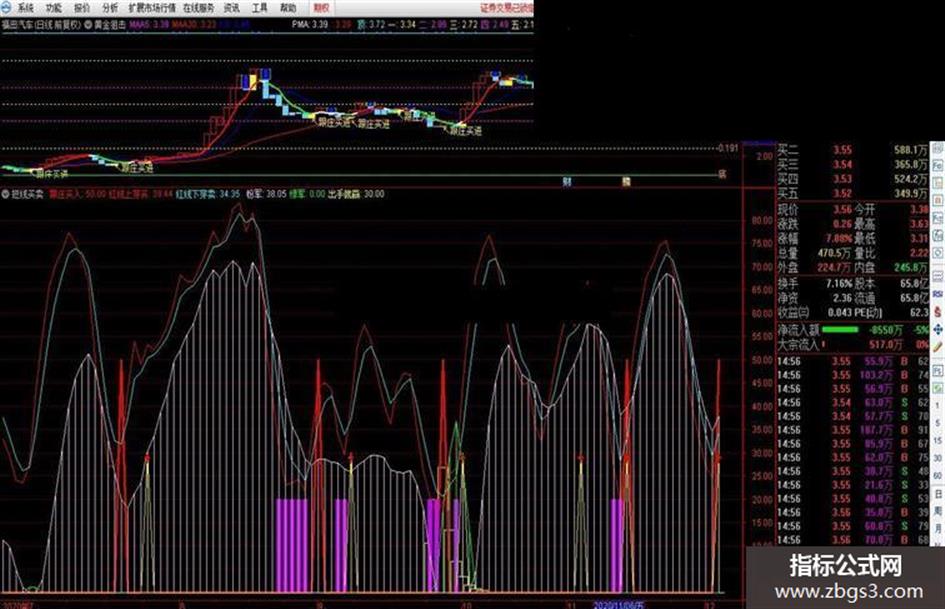This screenshot has height=609, width=945.
Task: Click the topmost right sidebar icon
Action: 938,148
